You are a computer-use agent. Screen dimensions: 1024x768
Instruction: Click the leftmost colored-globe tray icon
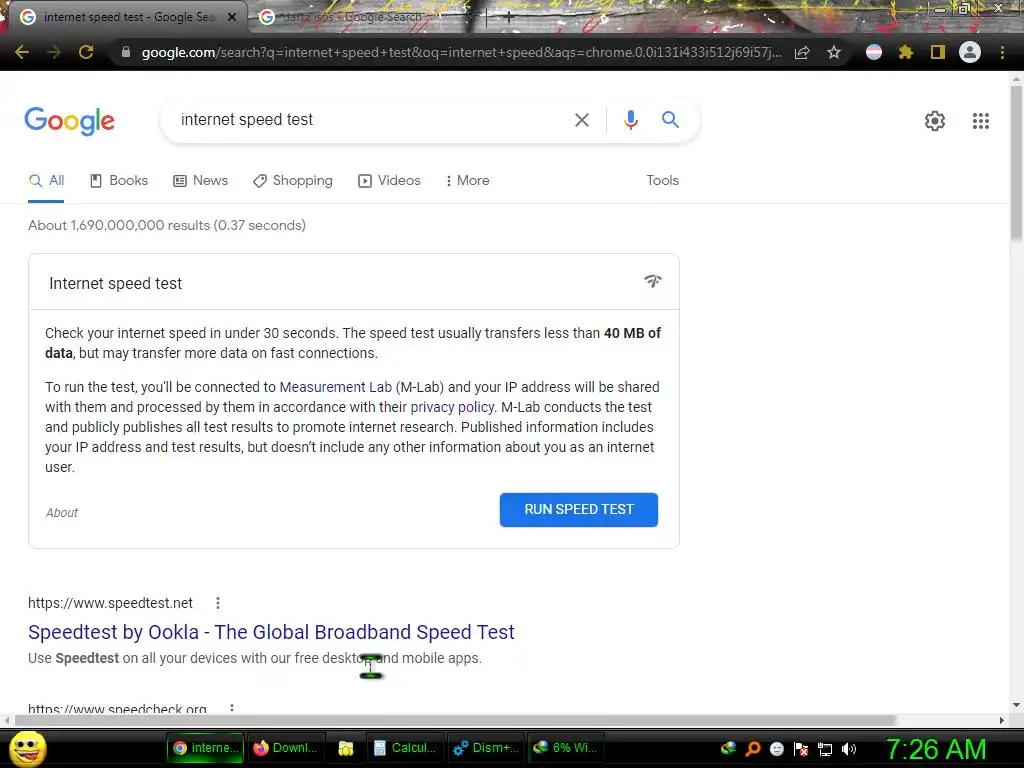728,748
